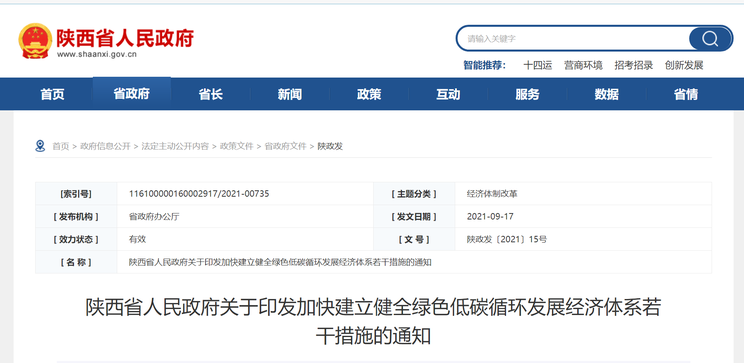Open the 省长 navigation tab

[x=211, y=94]
